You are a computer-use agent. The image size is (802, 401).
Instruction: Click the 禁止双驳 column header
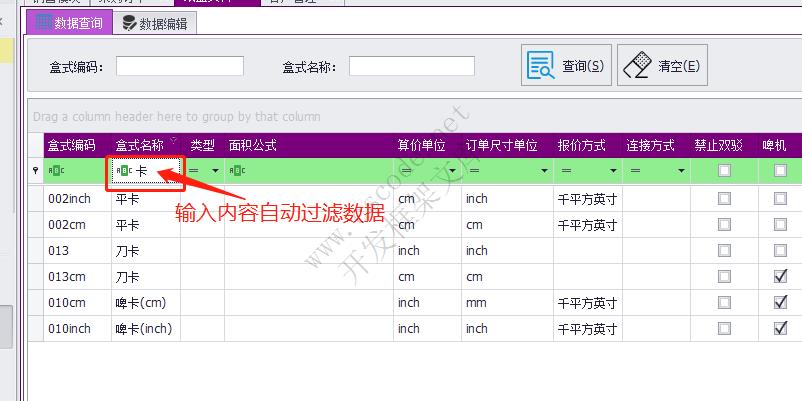[x=724, y=146]
